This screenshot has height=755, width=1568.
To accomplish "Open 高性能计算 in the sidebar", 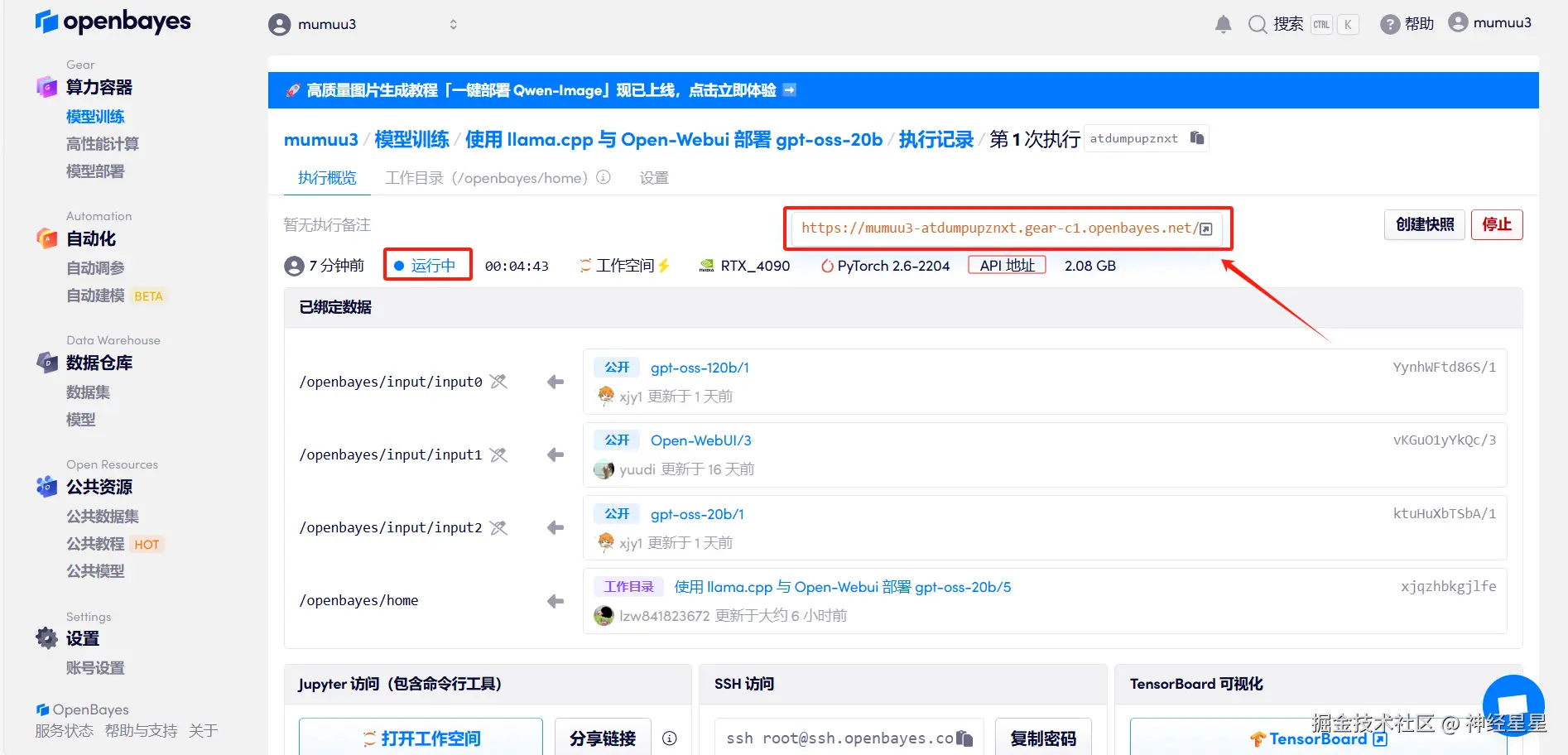I will tap(103, 144).
